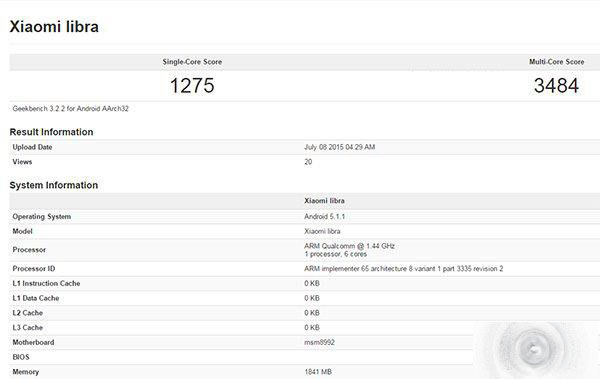The image size is (600, 379).
Task: Click the 'Views' row label
Action: tap(22, 162)
